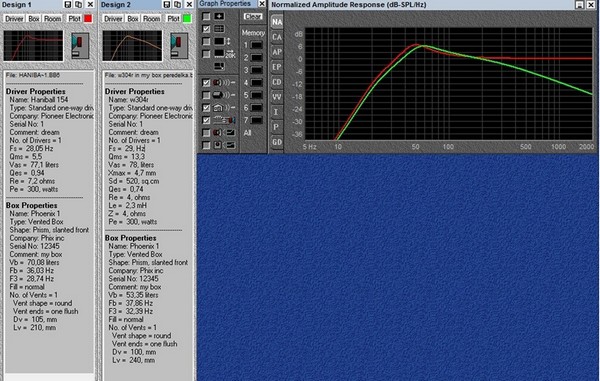This screenshot has height=381, width=600.
Task: Select memory slot 5 swatch
Action: (256, 95)
